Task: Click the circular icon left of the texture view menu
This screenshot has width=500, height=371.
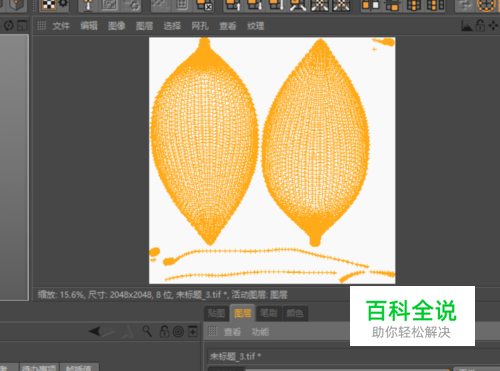Action: point(9,26)
